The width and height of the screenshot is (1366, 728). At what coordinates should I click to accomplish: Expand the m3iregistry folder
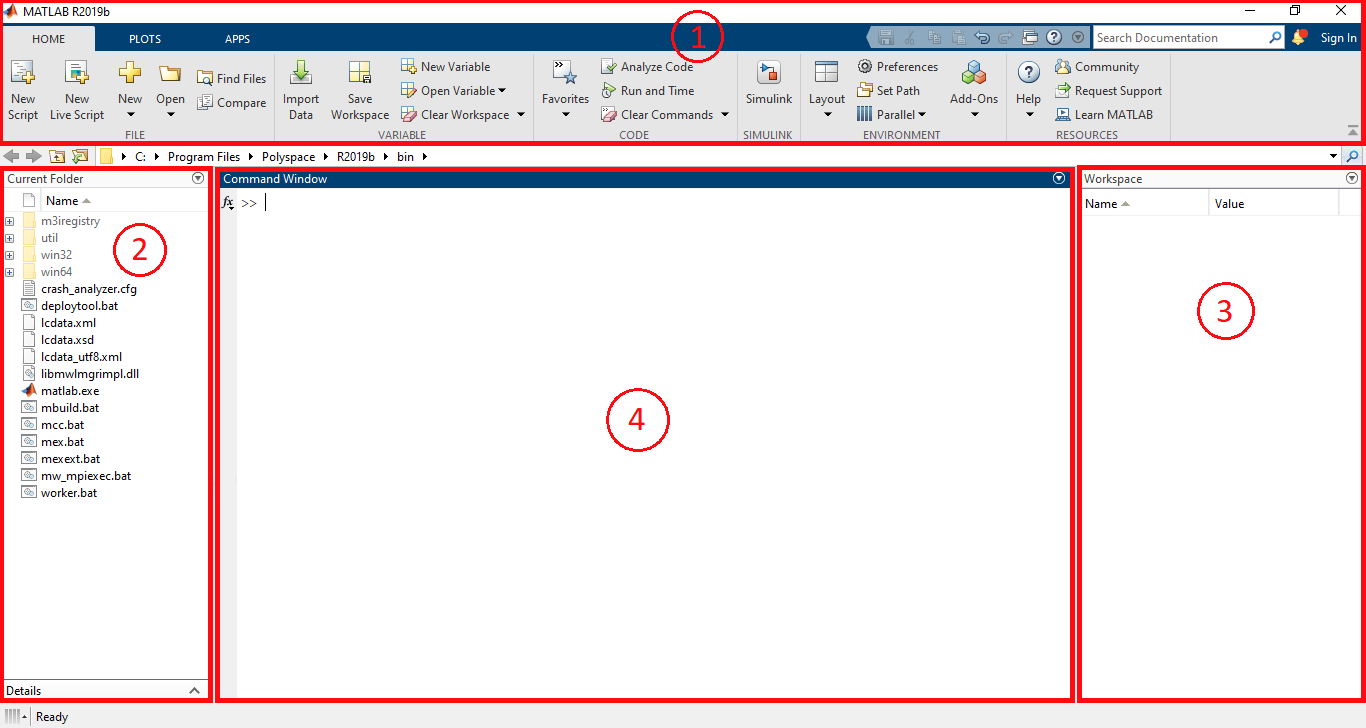tap(10, 221)
